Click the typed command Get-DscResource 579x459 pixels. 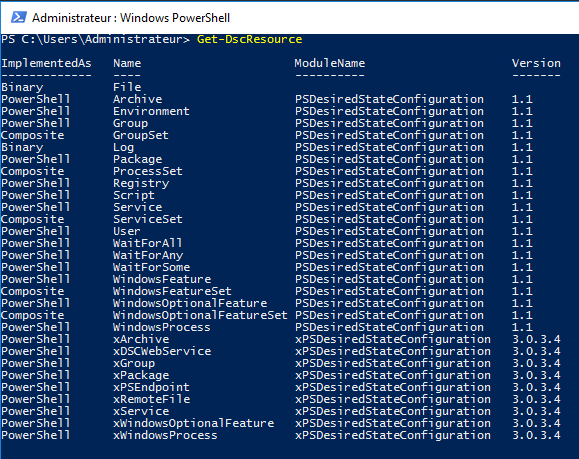[x=250, y=39]
